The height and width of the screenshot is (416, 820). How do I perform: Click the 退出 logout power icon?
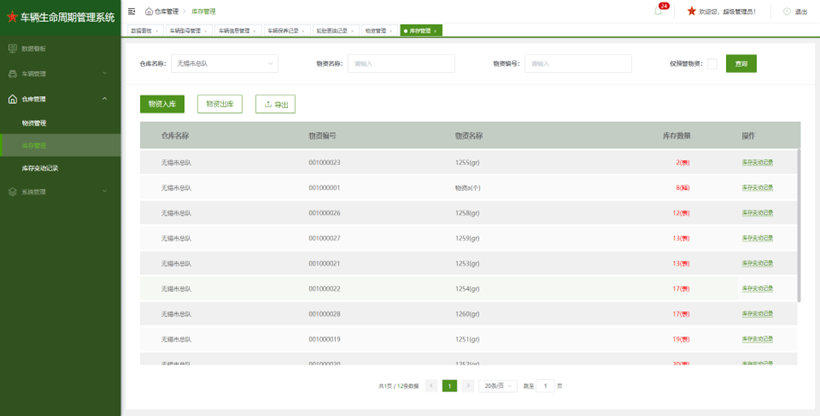coord(787,11)
